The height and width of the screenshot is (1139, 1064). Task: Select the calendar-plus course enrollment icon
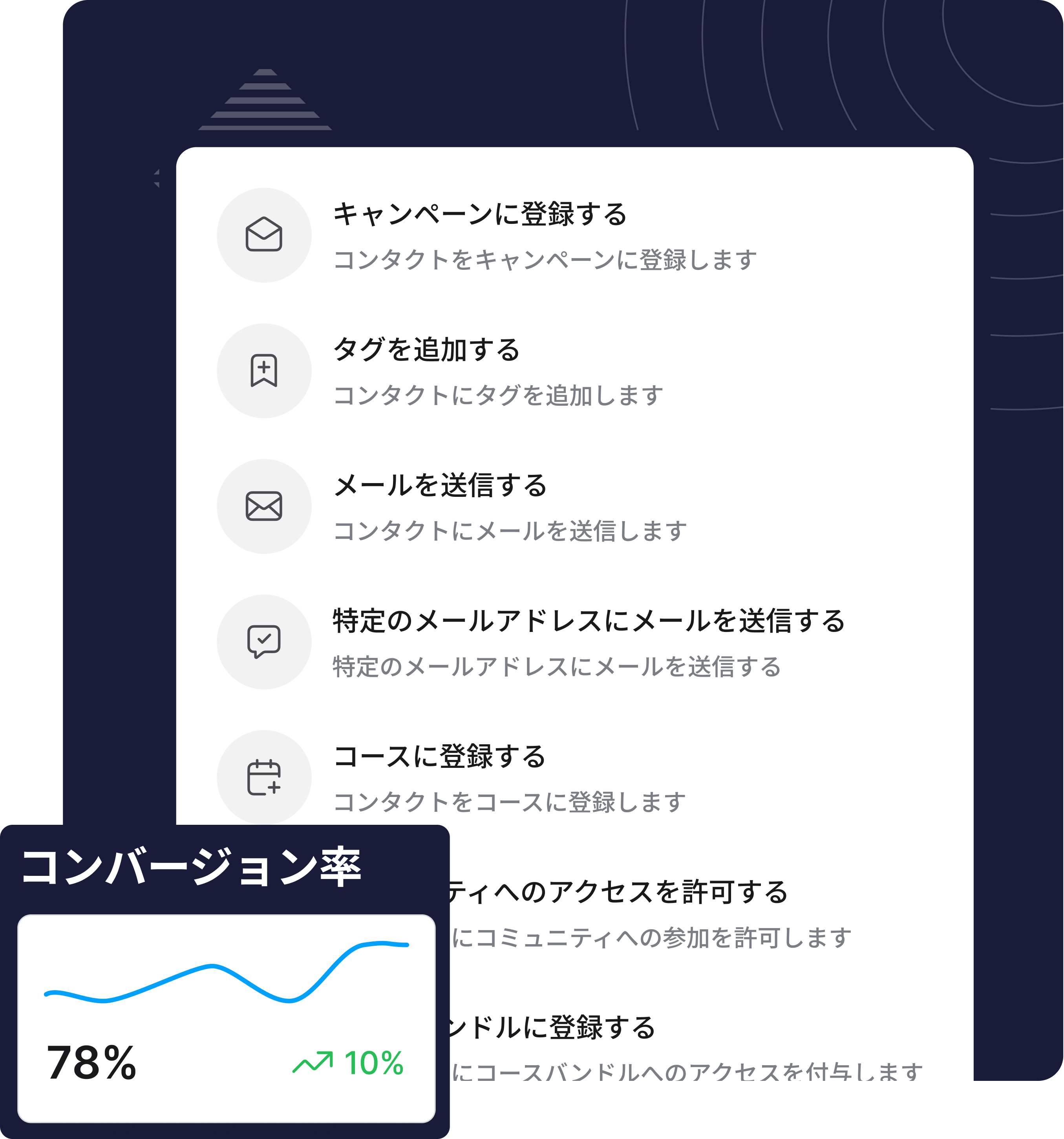[x=264, y=778]
